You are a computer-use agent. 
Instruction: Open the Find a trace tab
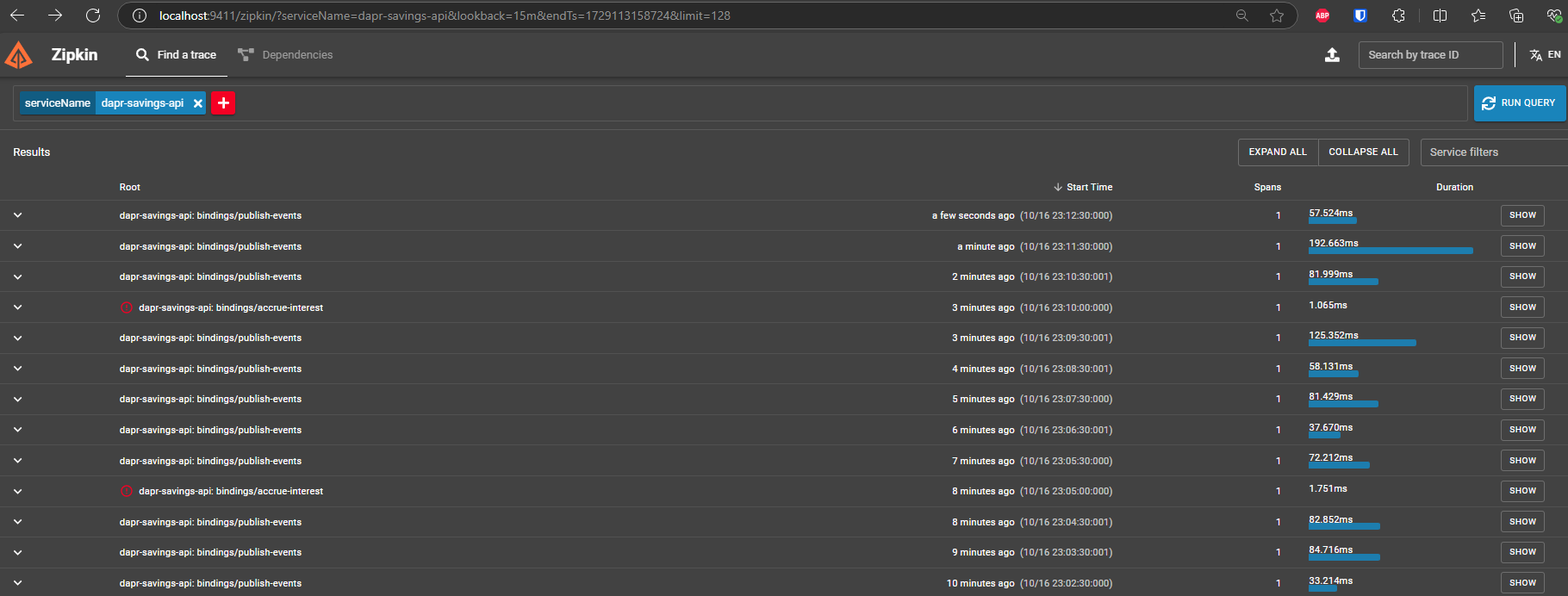pyautogui.click(x=177, y=55)
